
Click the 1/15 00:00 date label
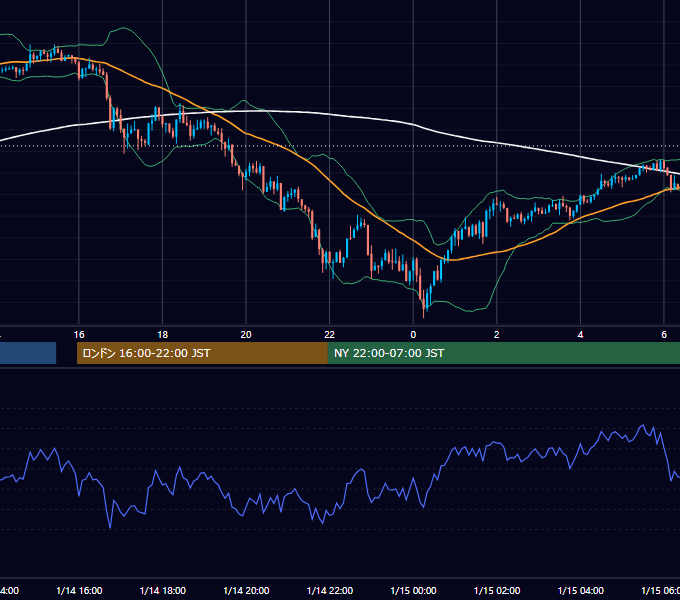pos(413,591)
